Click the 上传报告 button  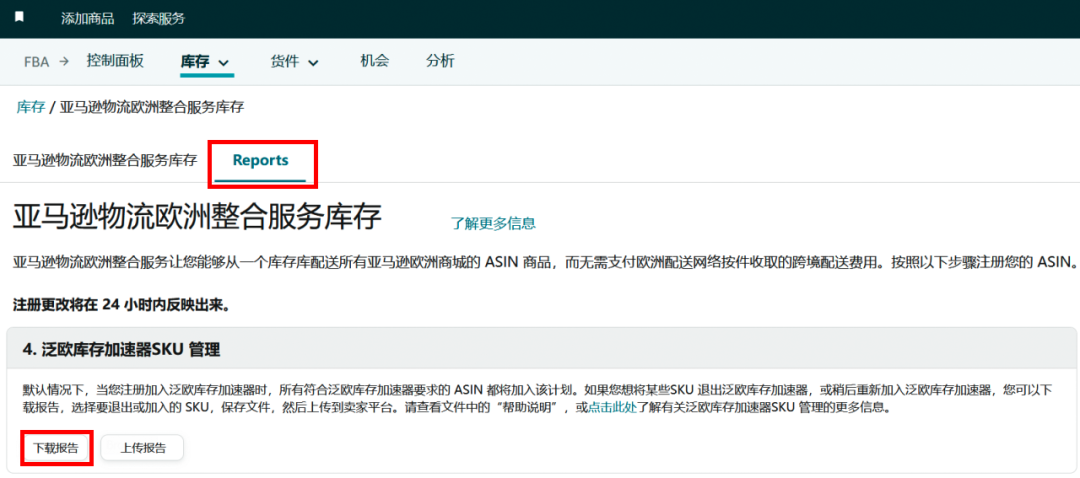[143, 448]
